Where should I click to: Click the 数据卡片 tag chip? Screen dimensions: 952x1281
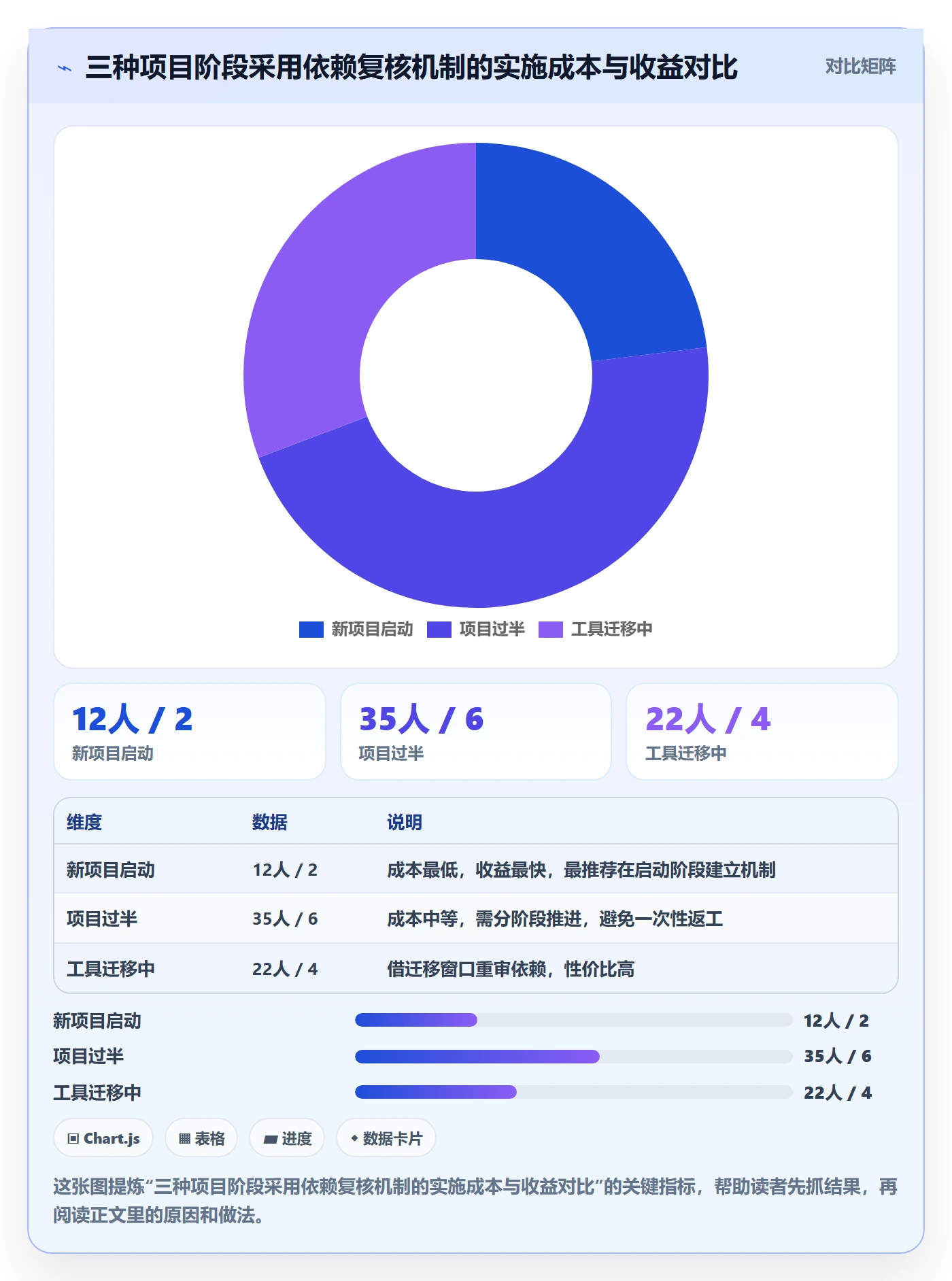(386, 1138)
